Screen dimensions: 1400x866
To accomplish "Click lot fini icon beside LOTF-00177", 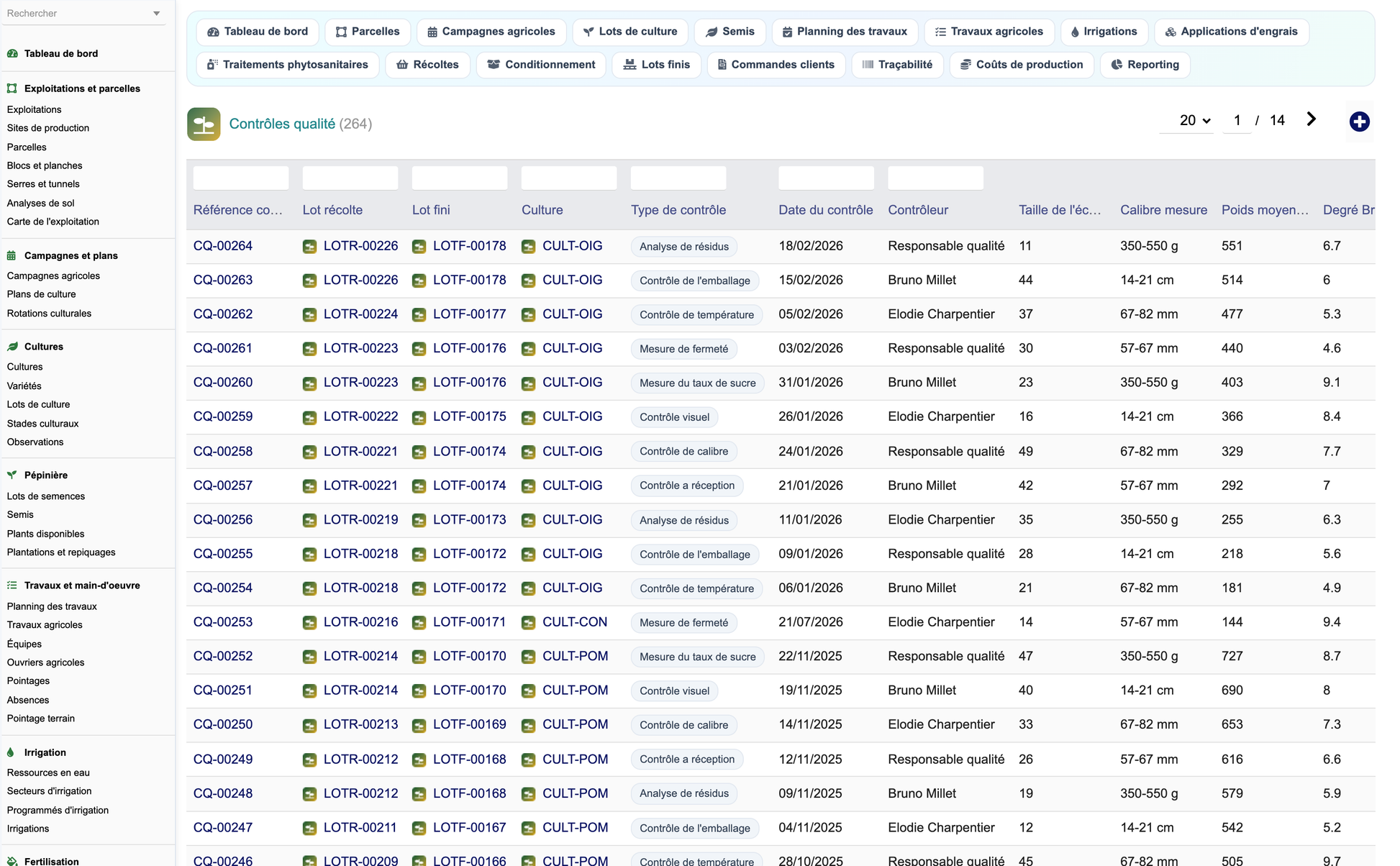I will tap(419, 315).
